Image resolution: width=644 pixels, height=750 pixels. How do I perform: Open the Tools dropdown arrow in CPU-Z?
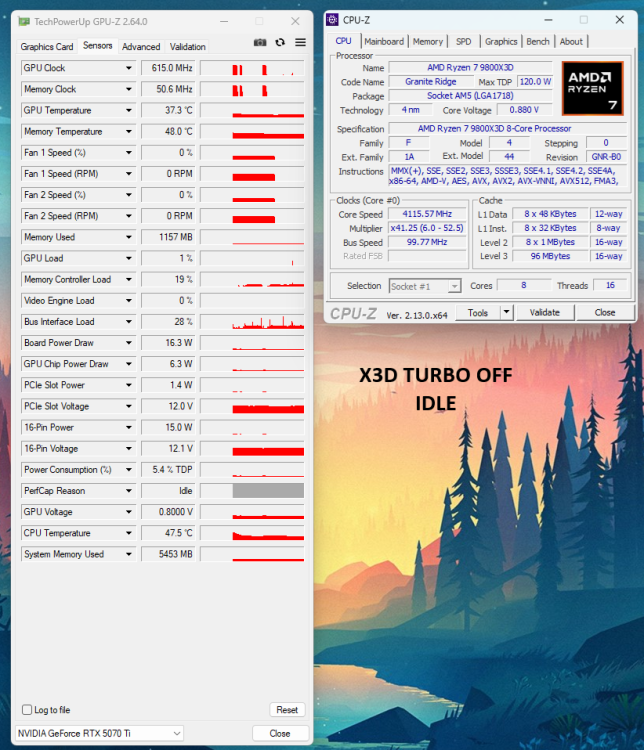coord(507,312)
